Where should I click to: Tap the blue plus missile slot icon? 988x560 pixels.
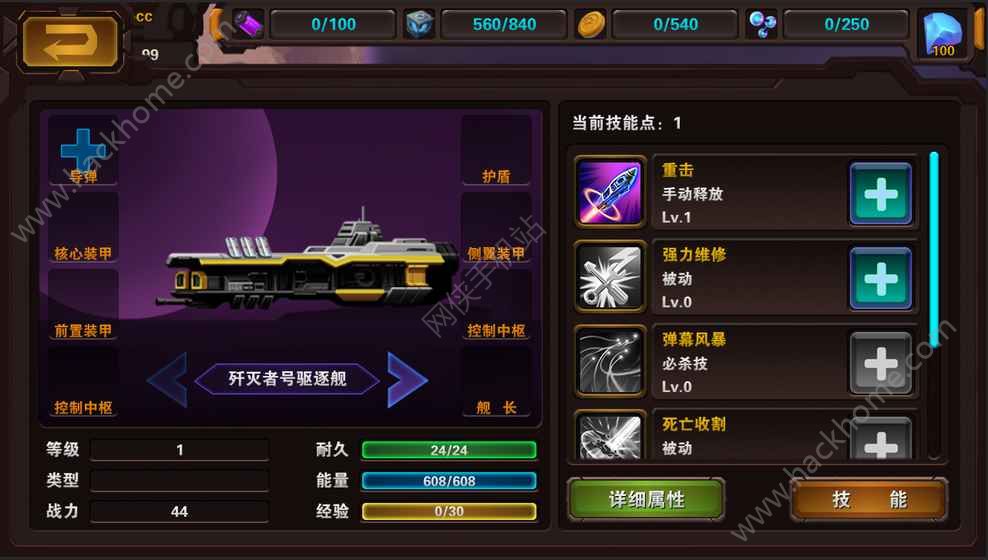pos(83,151)
